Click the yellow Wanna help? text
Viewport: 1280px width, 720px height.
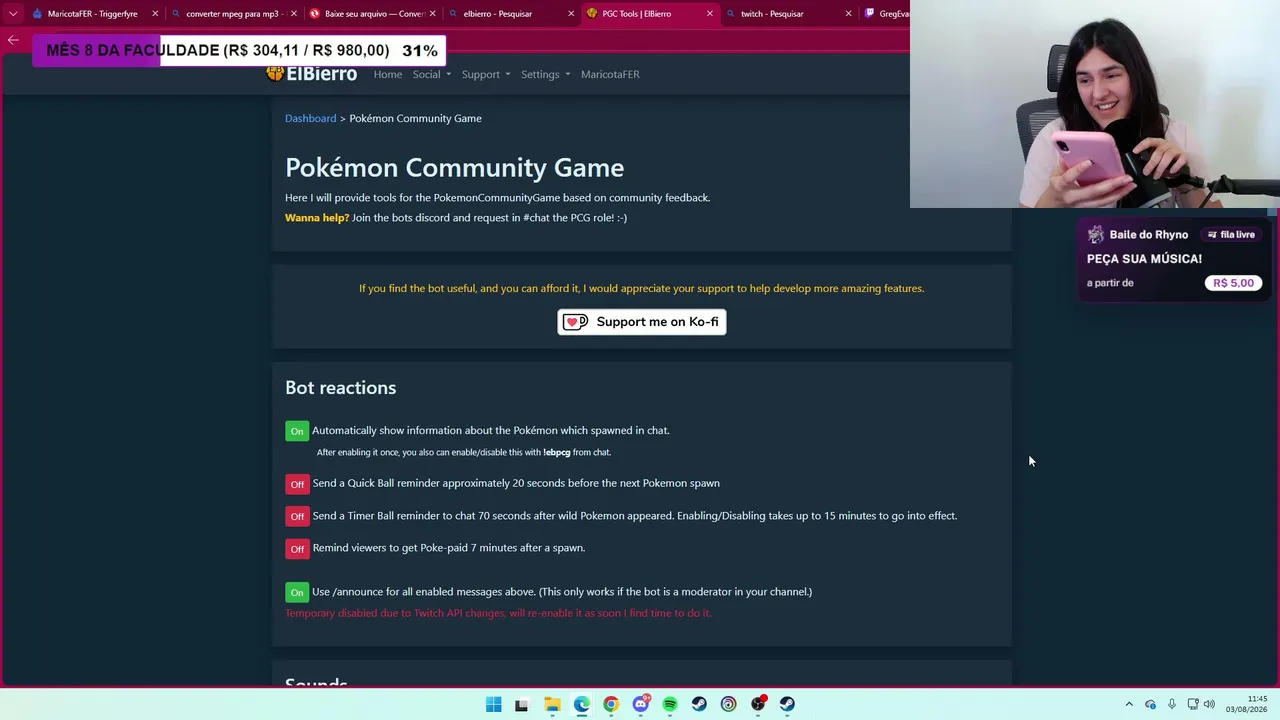317,218
